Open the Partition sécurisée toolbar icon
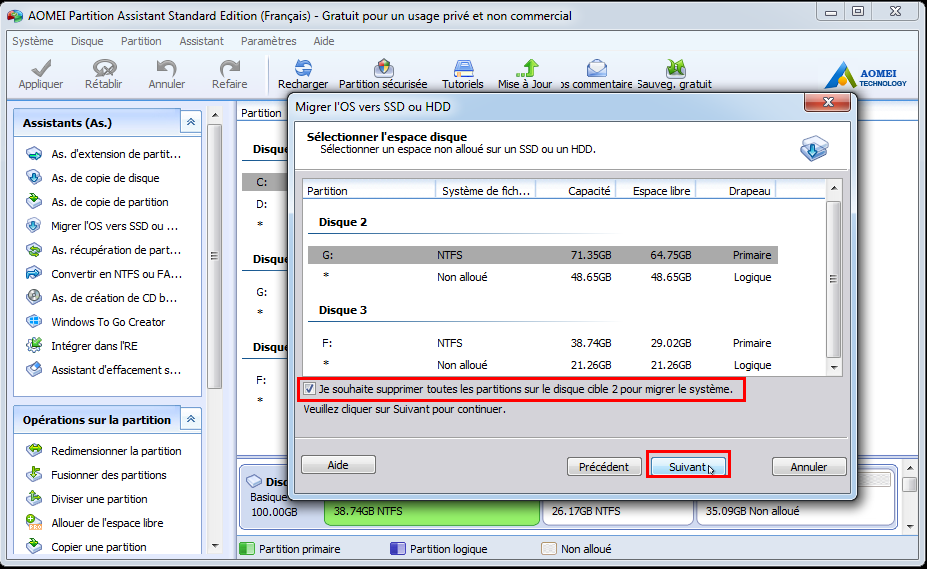This screenshot has height=569, width=927. point(384,69)
